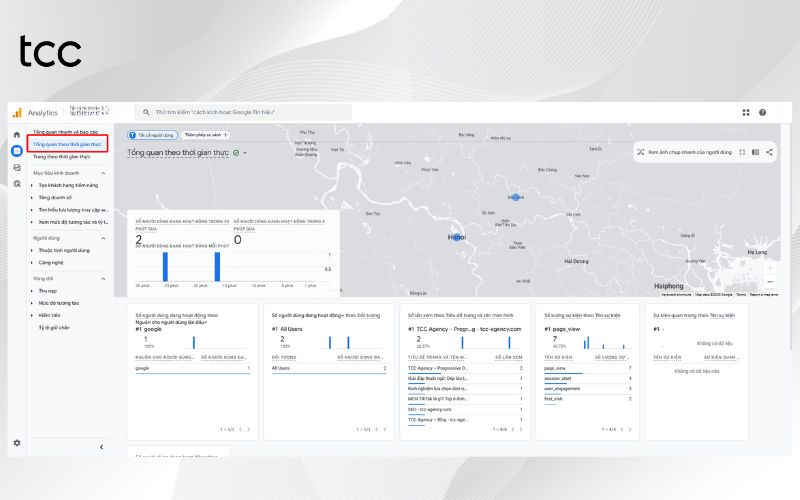Click the map 'Terms' link
Image resolution: width=800 pixels, height=500 pixels.
741,294
